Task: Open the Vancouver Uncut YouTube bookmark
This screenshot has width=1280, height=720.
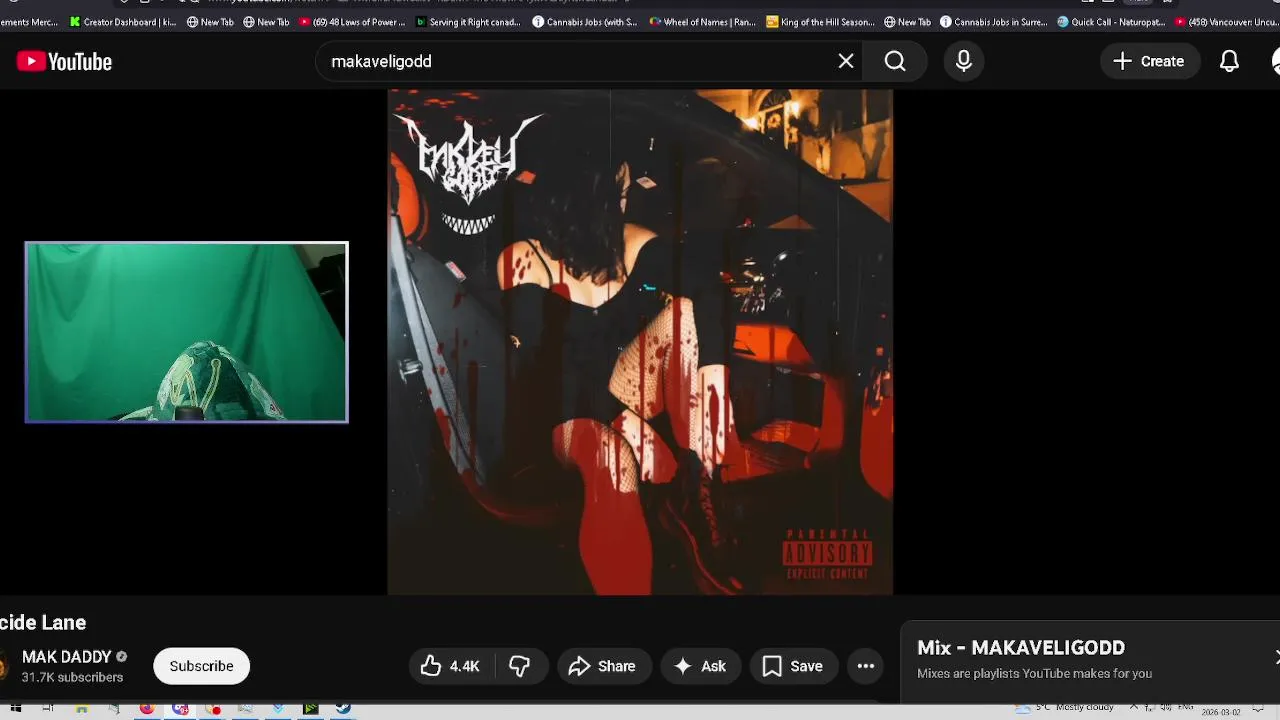Action: click(x=1227, y=22)
